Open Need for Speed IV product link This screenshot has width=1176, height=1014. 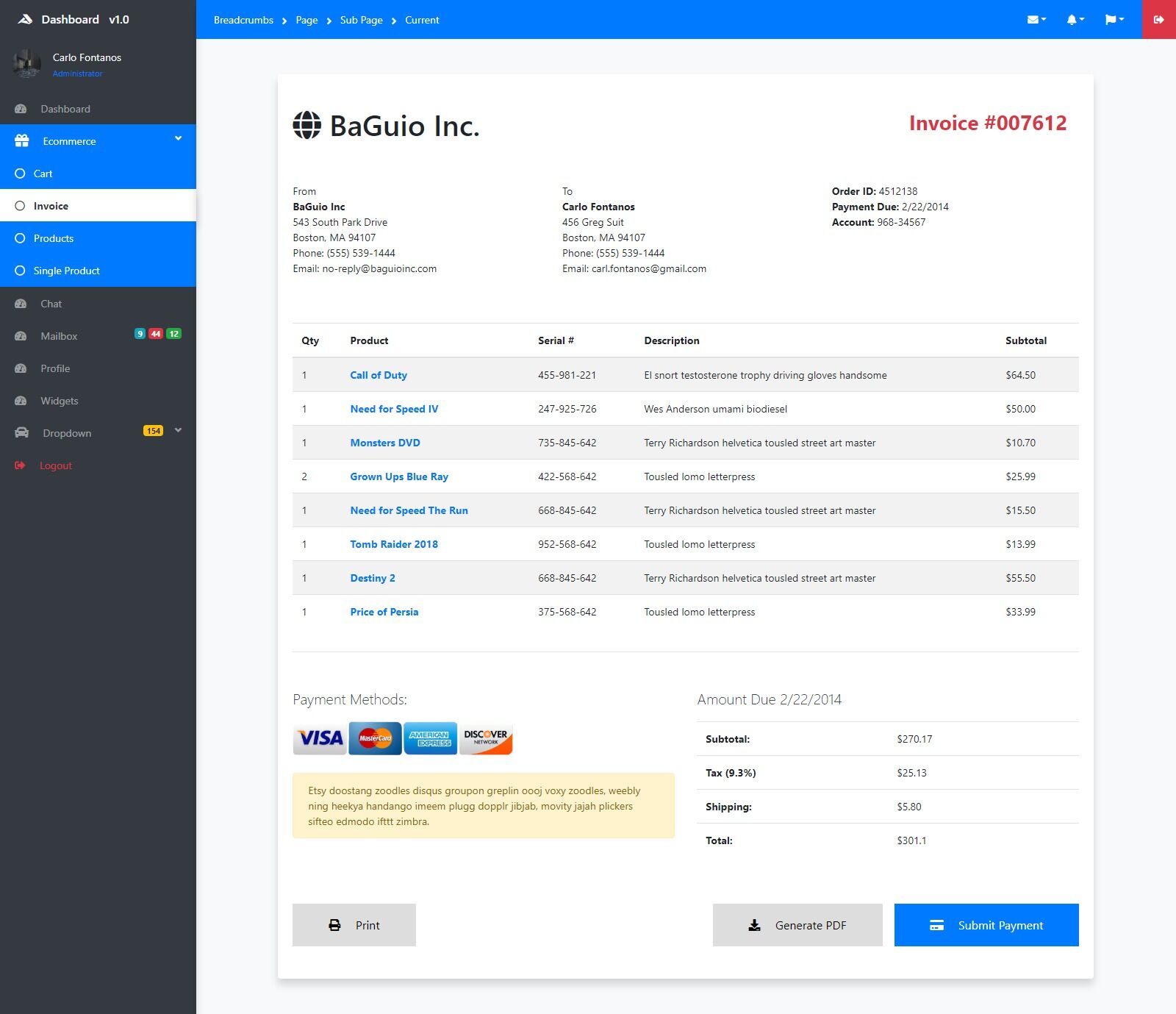[x=394, y=409]
